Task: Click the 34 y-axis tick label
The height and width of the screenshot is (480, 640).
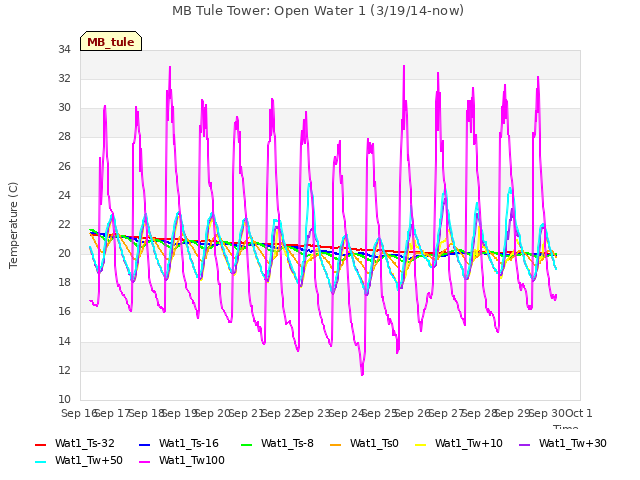Action: coord(64,50)
